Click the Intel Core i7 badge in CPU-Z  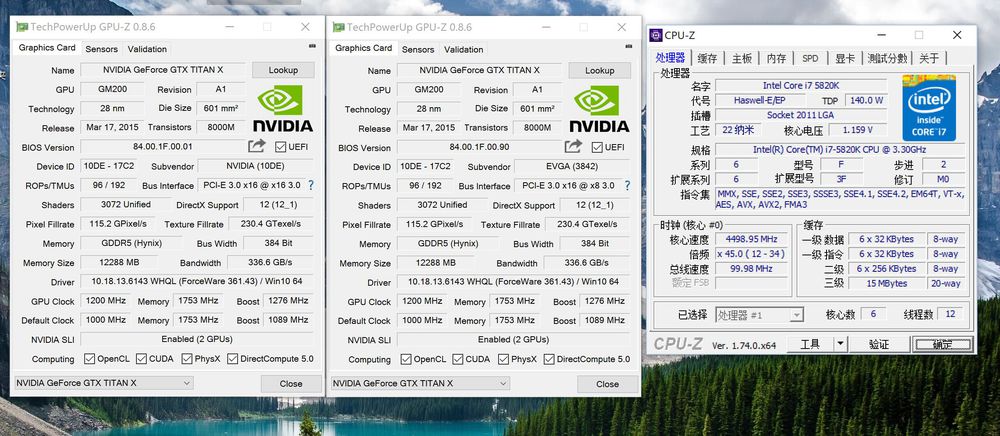pyautogui.click(x=929, y=108)
